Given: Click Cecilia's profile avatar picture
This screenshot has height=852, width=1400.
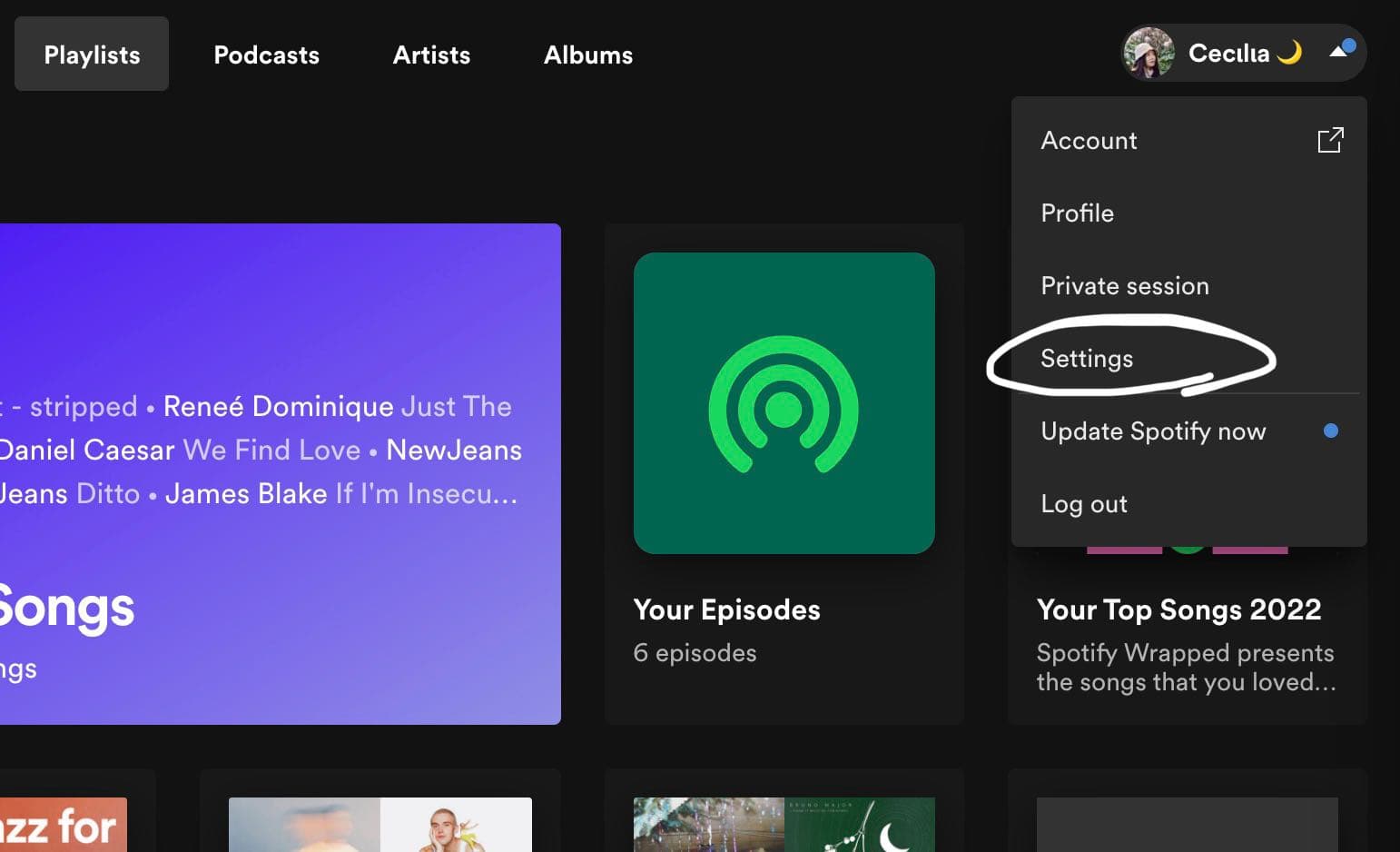Looking at the screenshot, I should (x=1149, y=53).
